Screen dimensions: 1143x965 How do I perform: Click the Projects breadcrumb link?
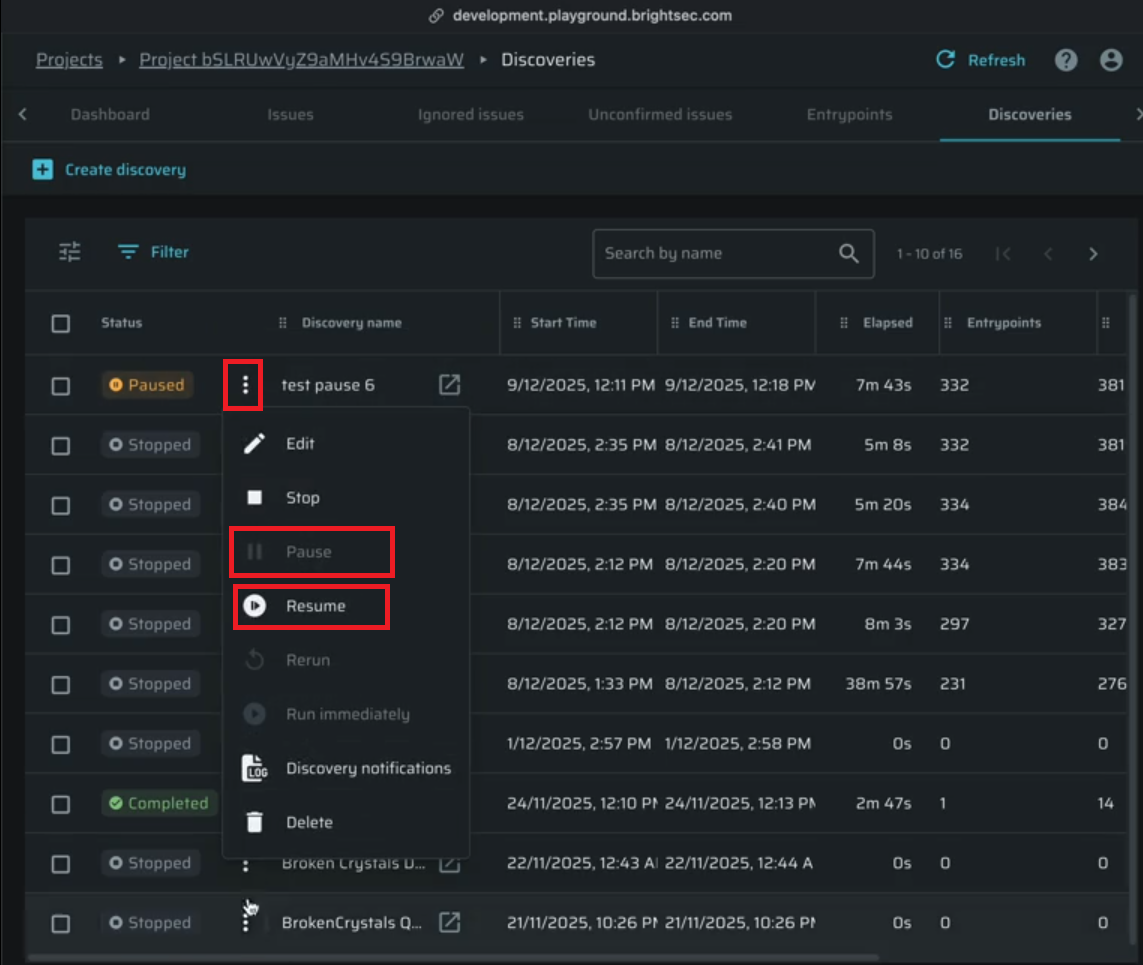click(69, 60)
